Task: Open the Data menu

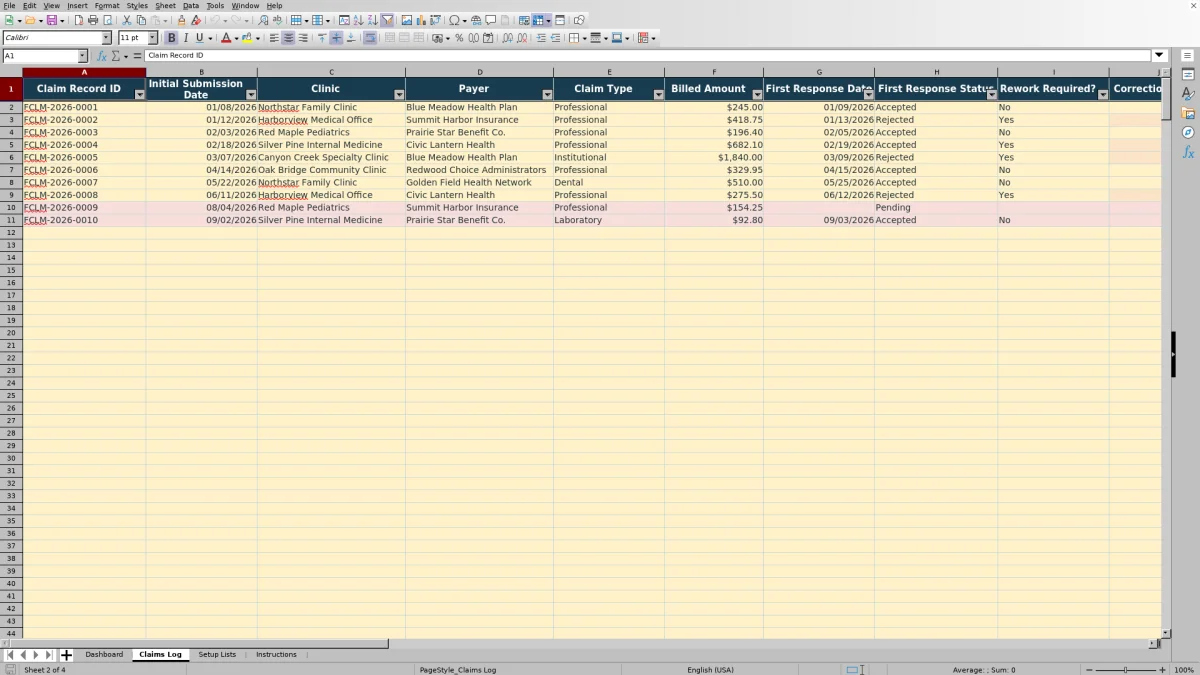Action: pos(190,6)
